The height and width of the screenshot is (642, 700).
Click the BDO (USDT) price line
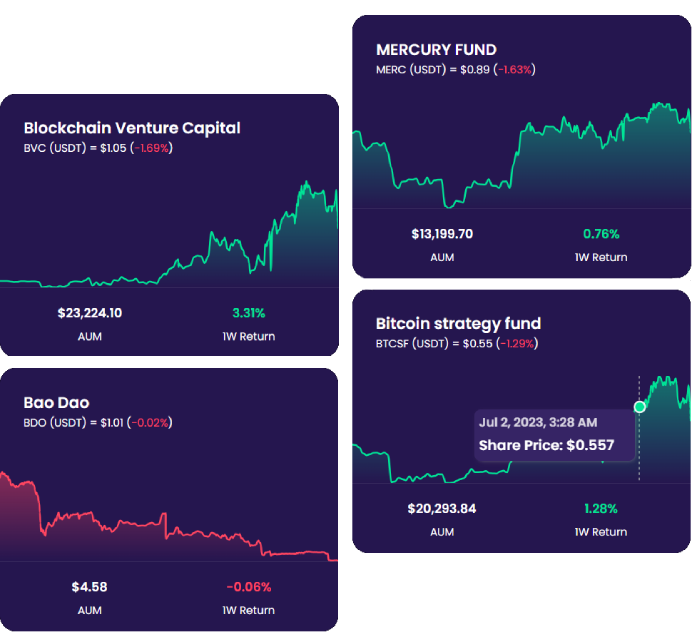[x=97, y=422]
